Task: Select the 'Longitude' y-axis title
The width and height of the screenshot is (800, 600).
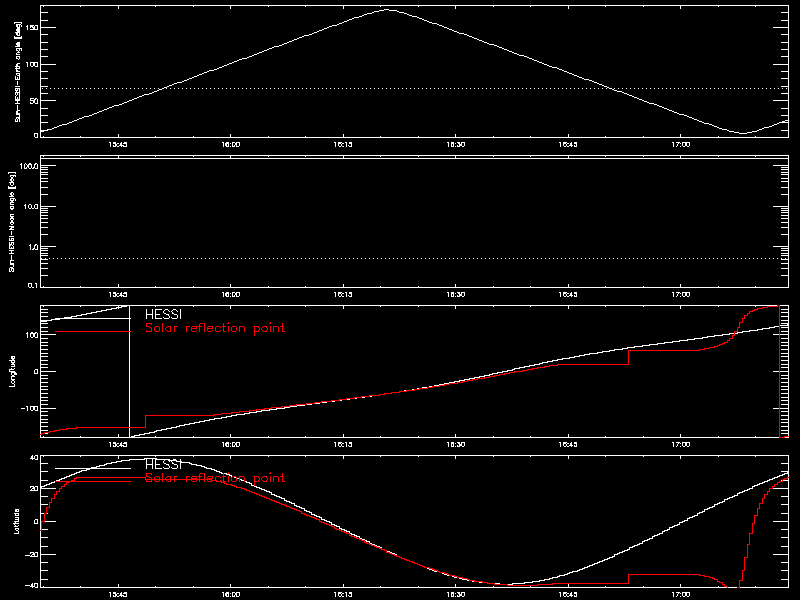Action: pyautogui.click(x=12, y=371)
